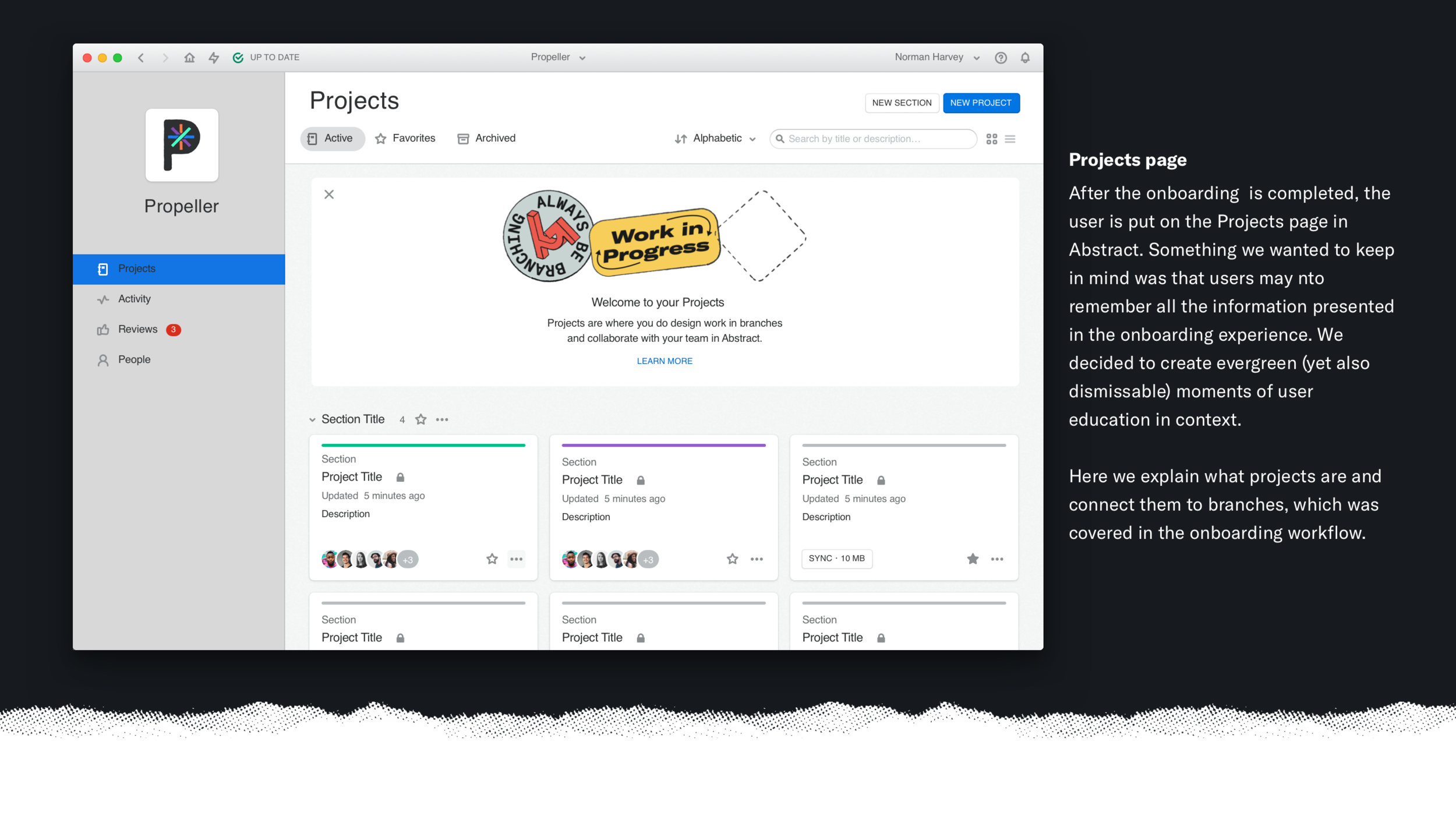Open Section Title more options ellipsis
This screenshot has width=1456, height=823.
tap(442, 419)
